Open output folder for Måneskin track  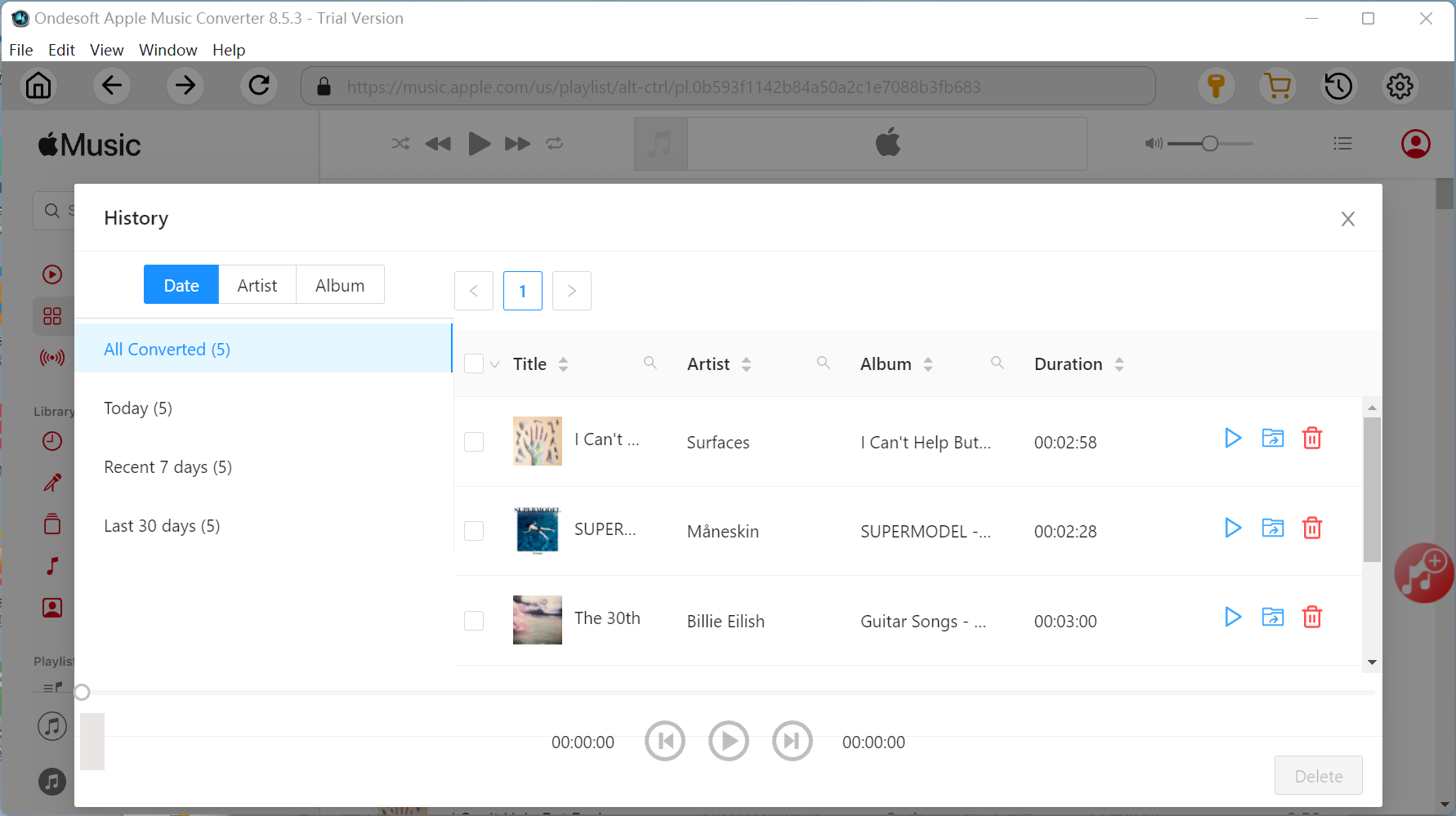pyautogui.click(x=1273, y=528)
